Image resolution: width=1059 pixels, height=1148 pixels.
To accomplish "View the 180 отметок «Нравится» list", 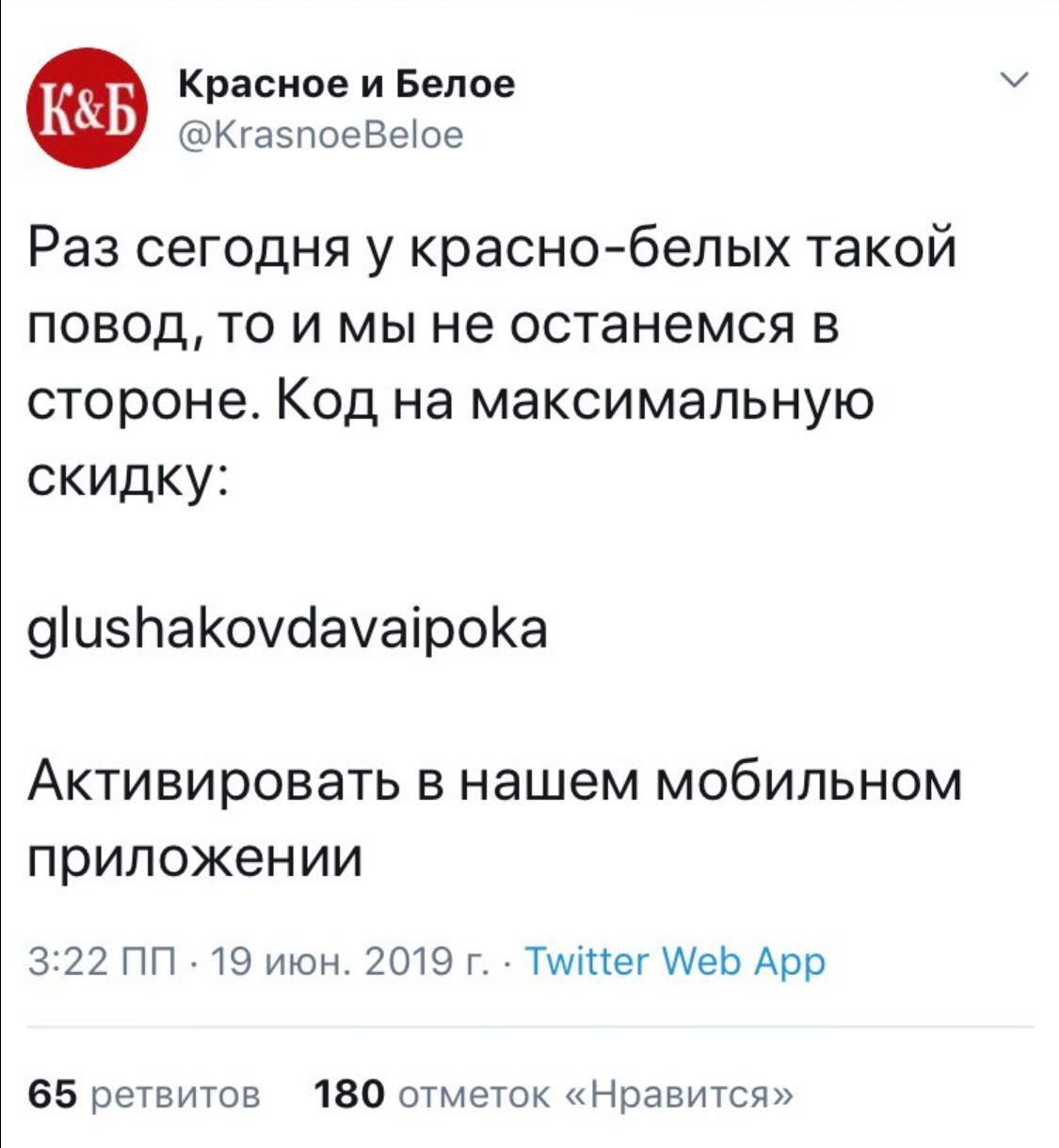I will click(x=553, y=1094).
